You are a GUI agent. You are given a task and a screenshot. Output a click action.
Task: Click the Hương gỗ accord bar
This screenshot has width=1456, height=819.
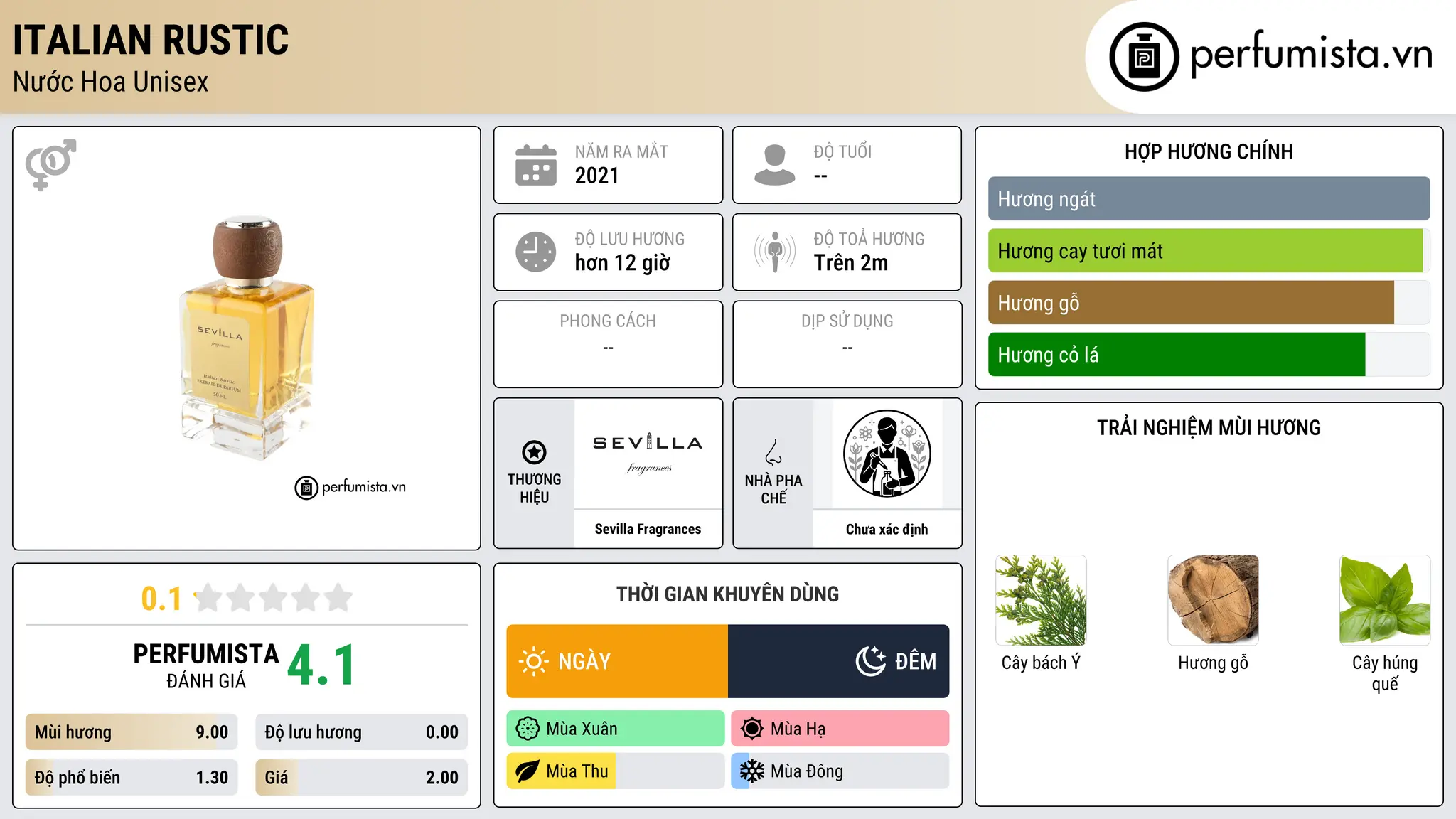click(x=1209, y=303)
